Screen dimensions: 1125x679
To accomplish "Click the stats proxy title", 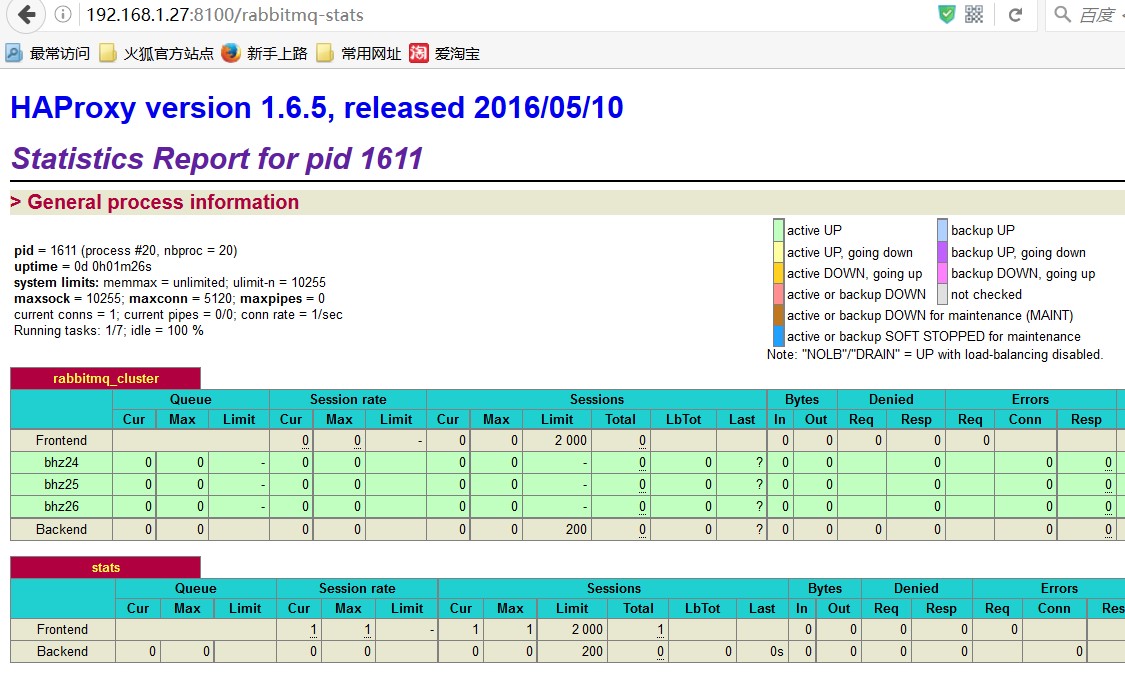I will click(x=105, y=568).
